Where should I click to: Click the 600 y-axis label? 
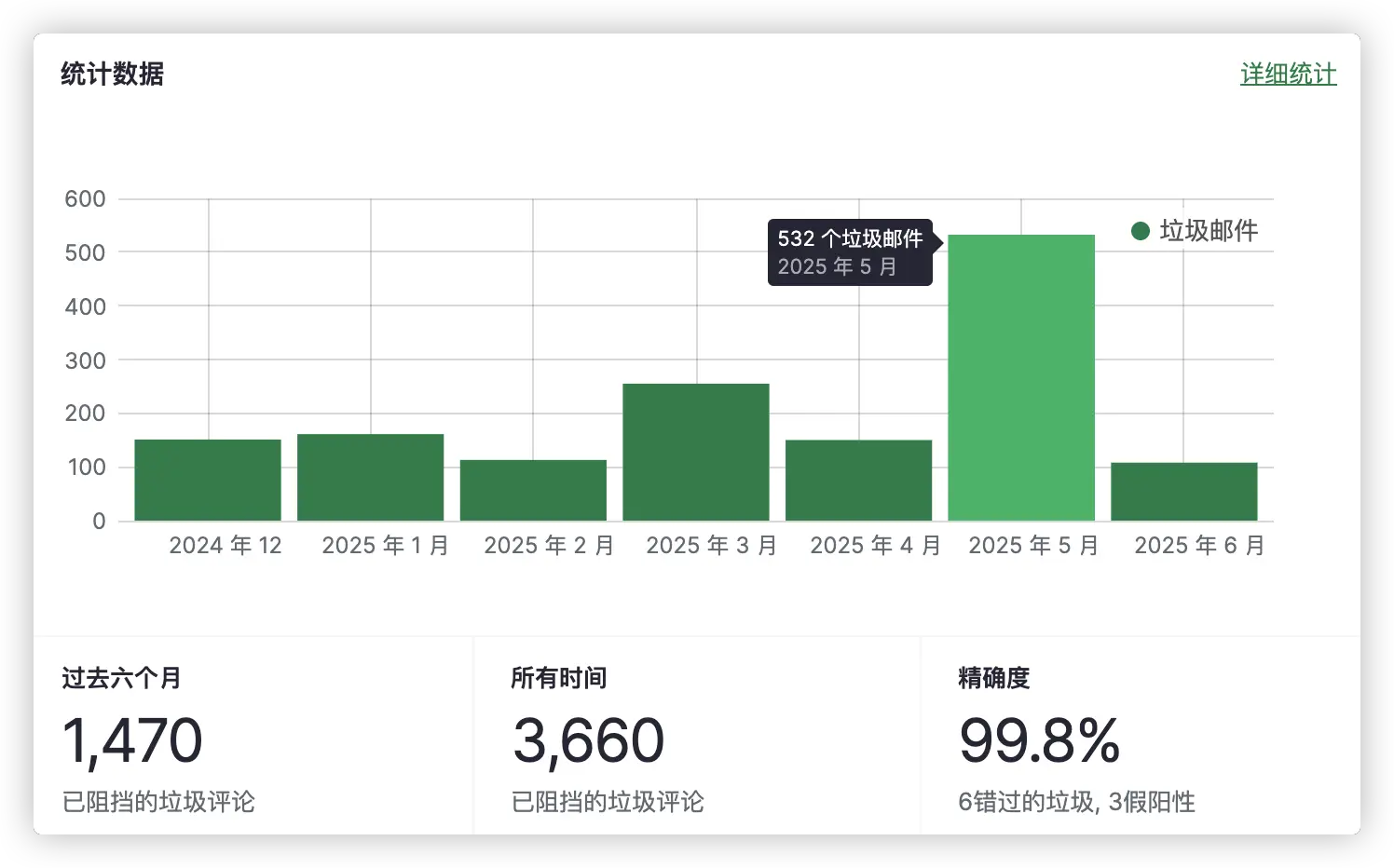tap(85, 199)
